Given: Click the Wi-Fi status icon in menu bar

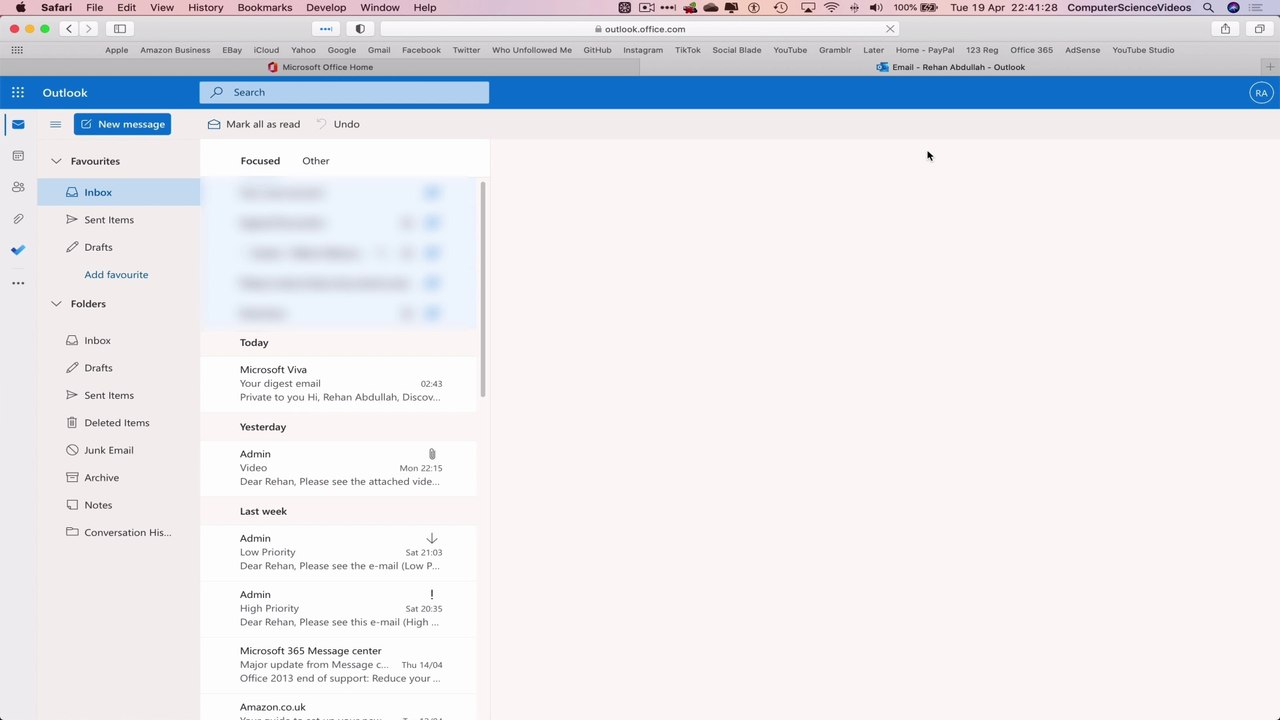Looking at the screenshot, I should (x=831, y=8).
